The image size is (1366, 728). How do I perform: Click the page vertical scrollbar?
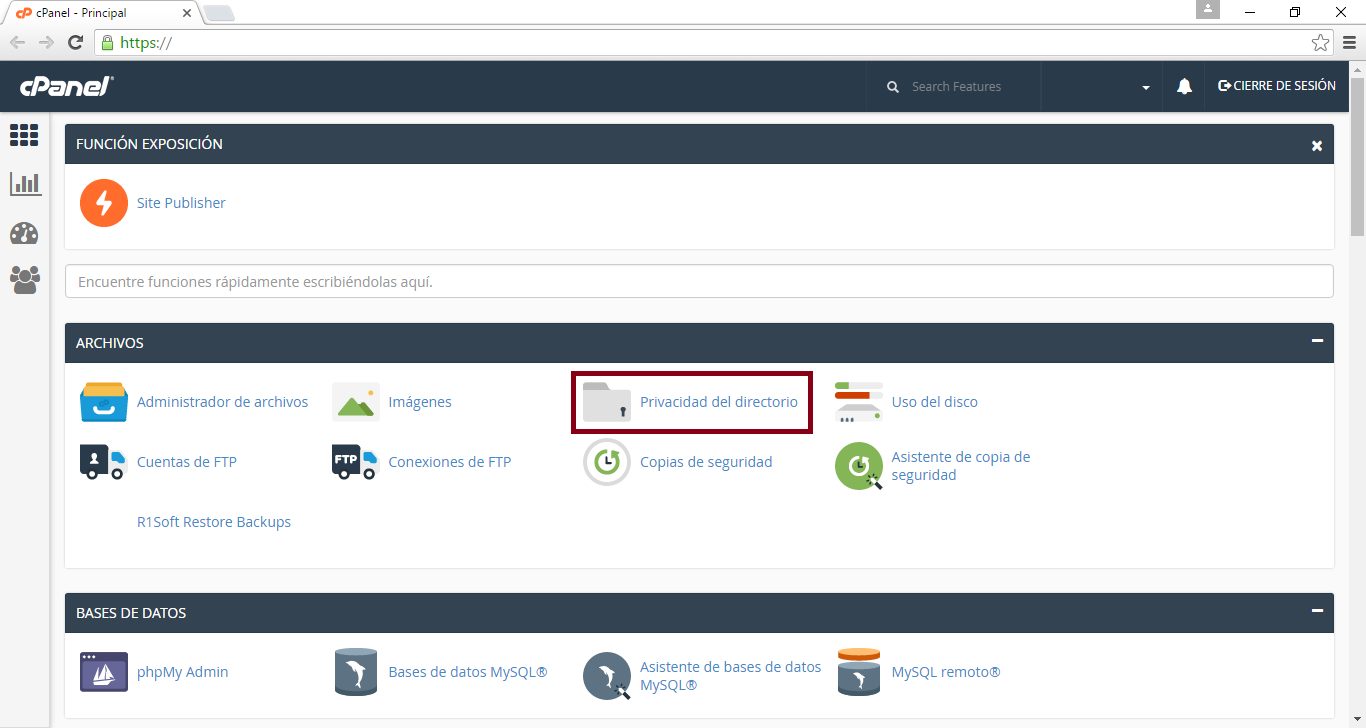pos(1357,160)
